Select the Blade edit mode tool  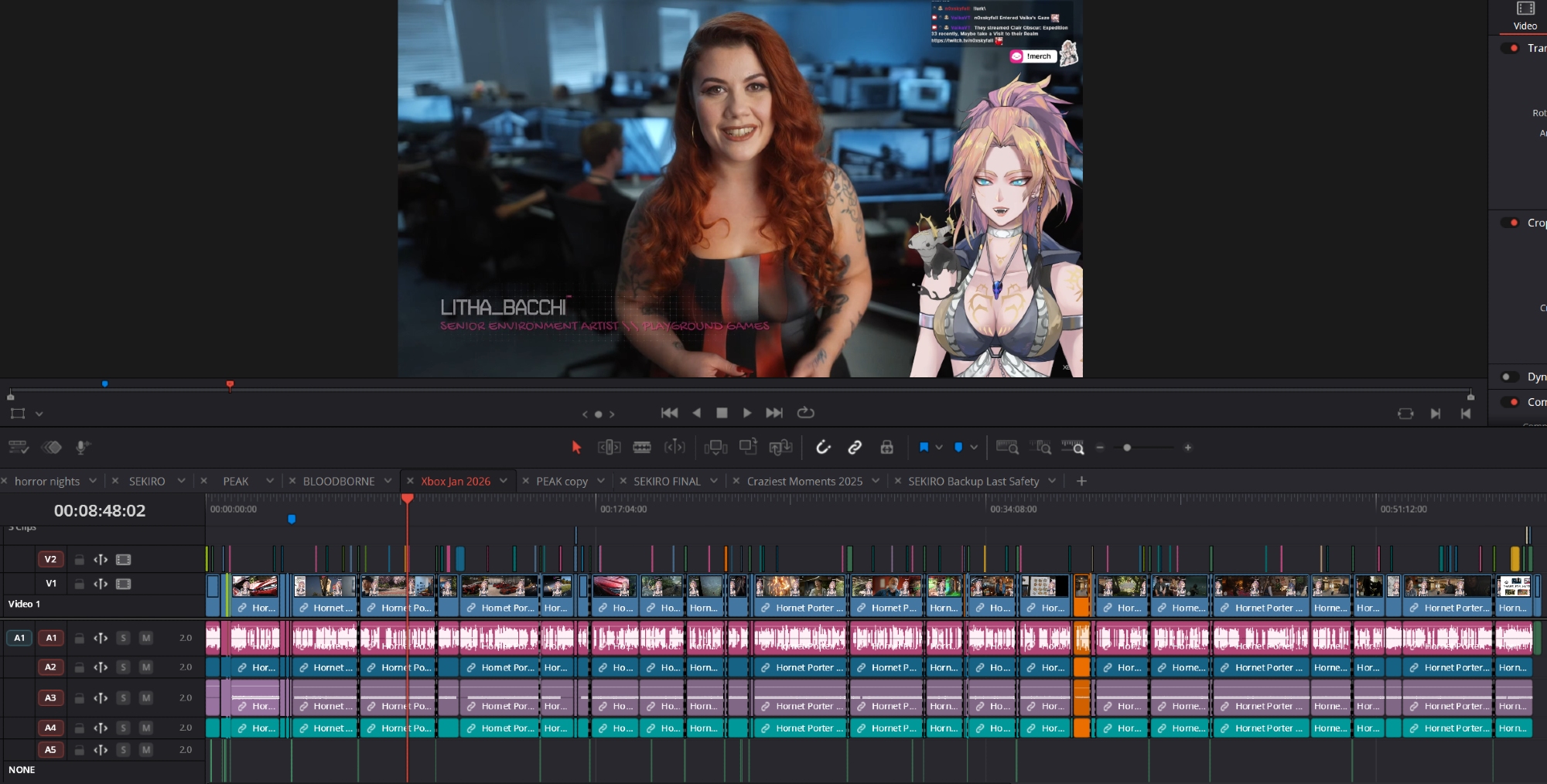(642, 447)
